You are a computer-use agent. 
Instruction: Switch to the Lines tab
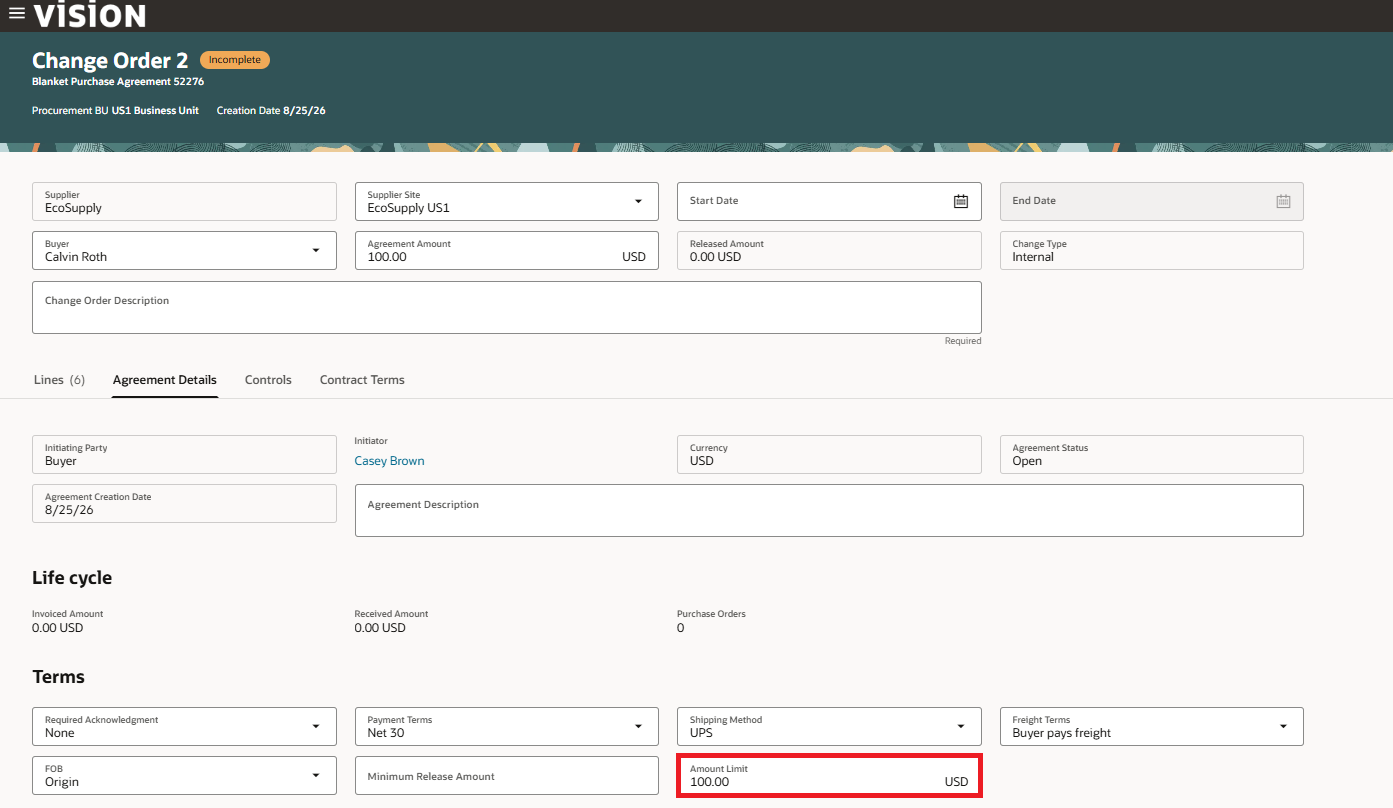click(59, 380)
